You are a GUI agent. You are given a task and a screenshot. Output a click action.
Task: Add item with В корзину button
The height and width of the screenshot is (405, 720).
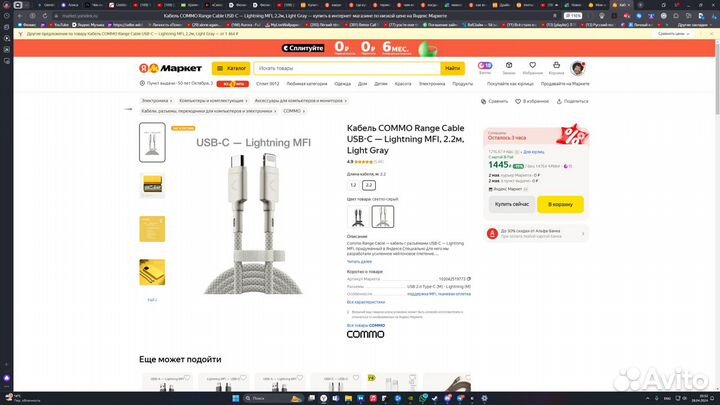(x=560, y=204)
